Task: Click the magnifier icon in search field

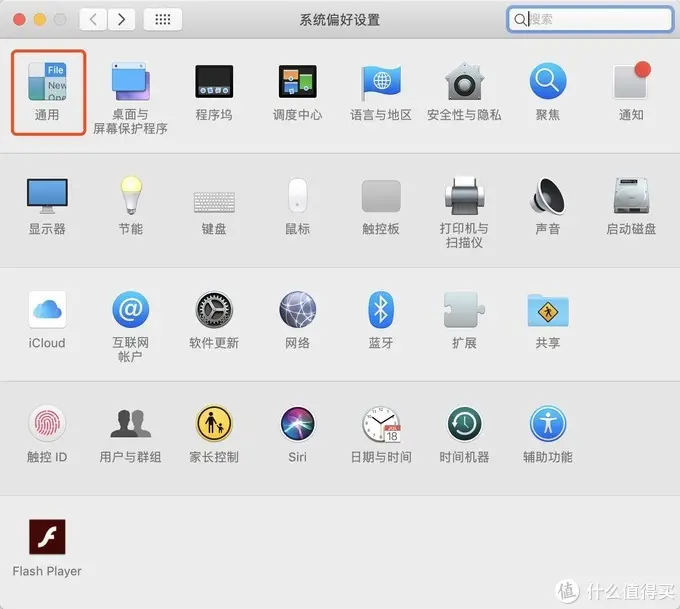Action: [x=520, y=20]
